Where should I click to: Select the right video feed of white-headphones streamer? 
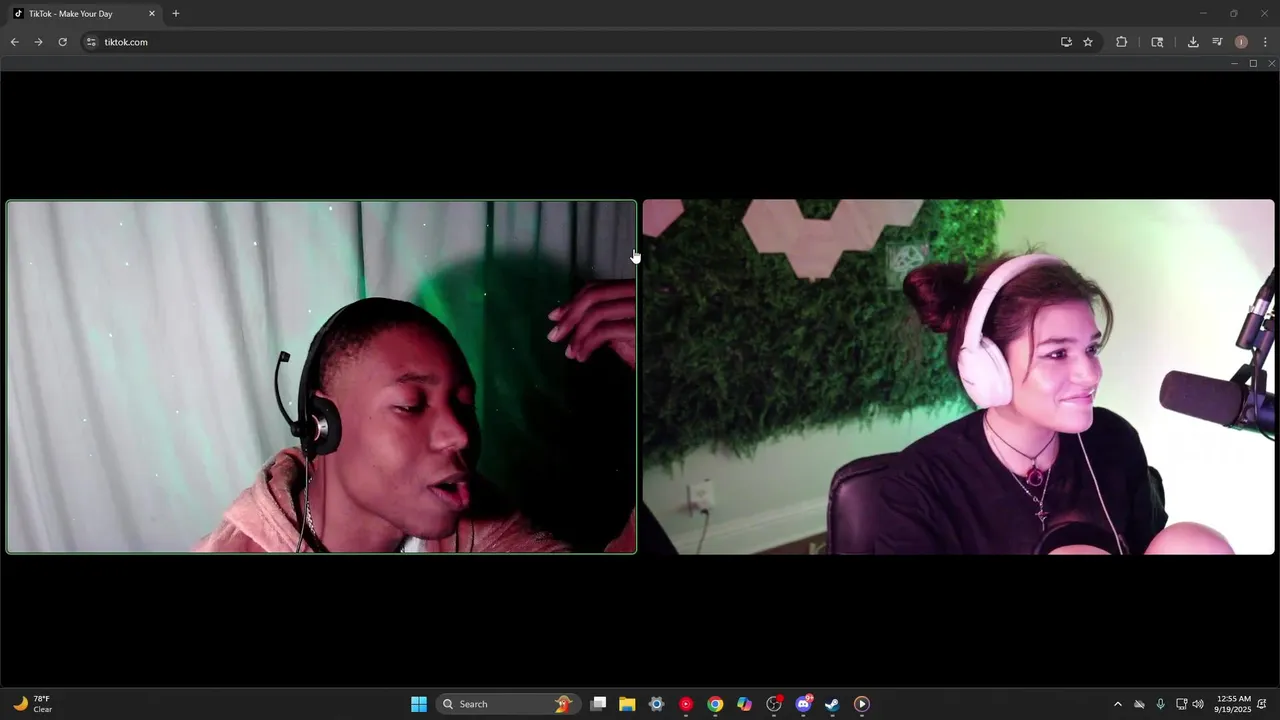(958, 377)
